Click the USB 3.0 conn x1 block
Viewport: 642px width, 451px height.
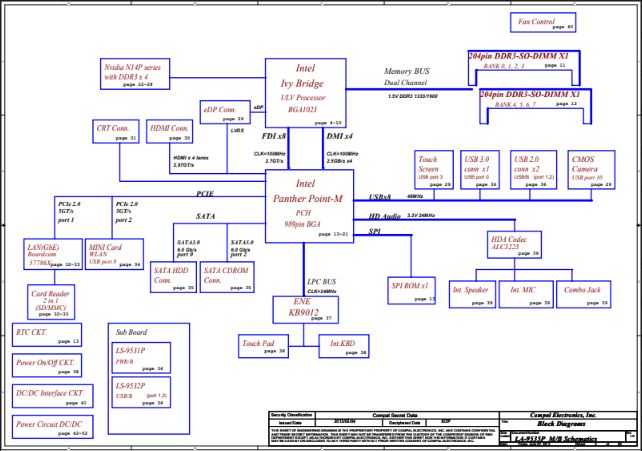tap(479, 170)
